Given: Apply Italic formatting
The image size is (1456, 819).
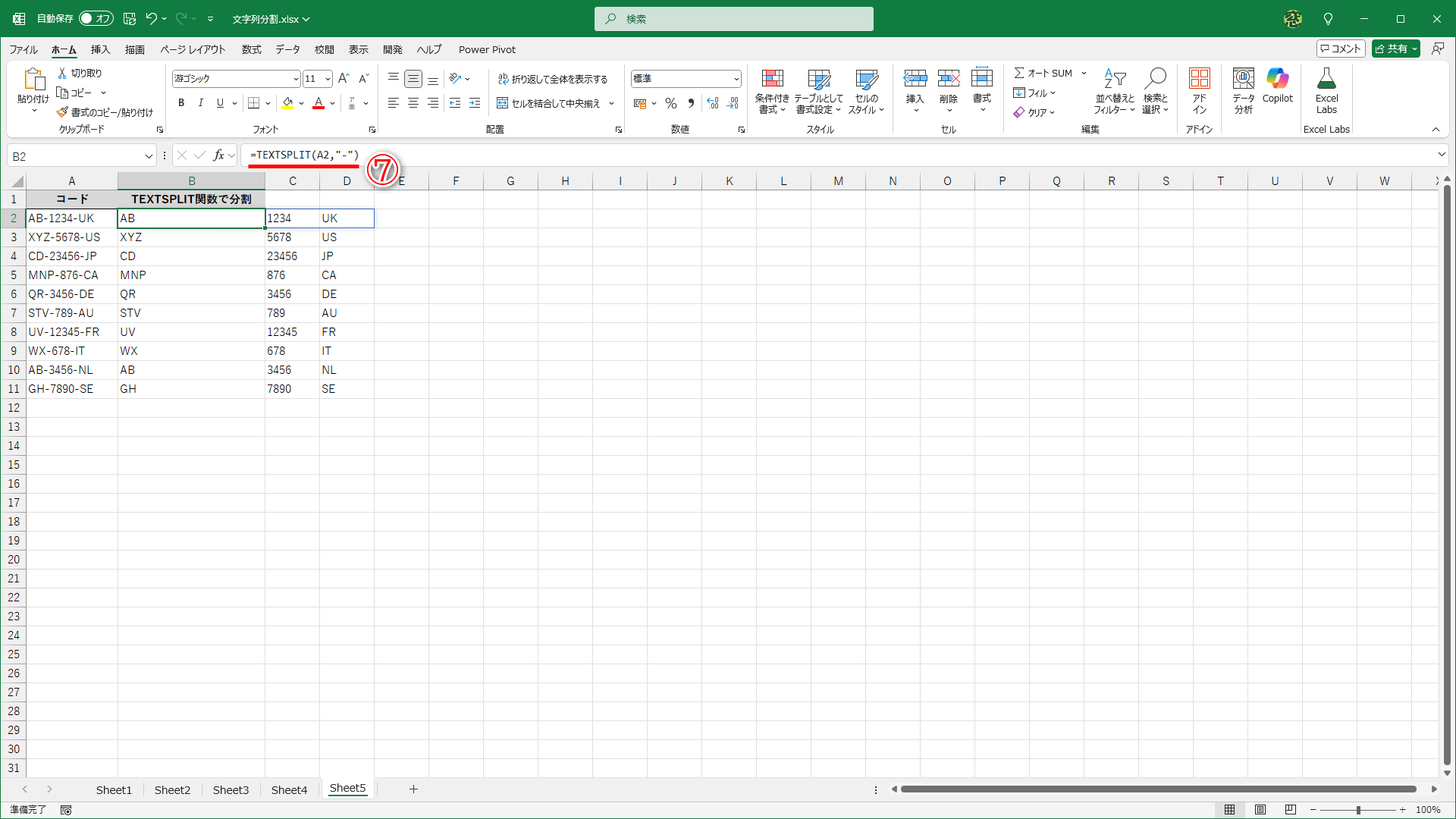Looking at the screenshot, I should [x=200, y=103].
